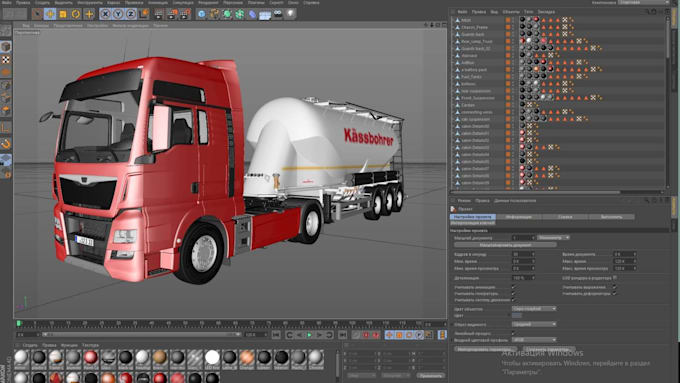The width and height of the screenshot is (680, 383).
Task: Click the record active objects red button
Action: pos(366,335)
